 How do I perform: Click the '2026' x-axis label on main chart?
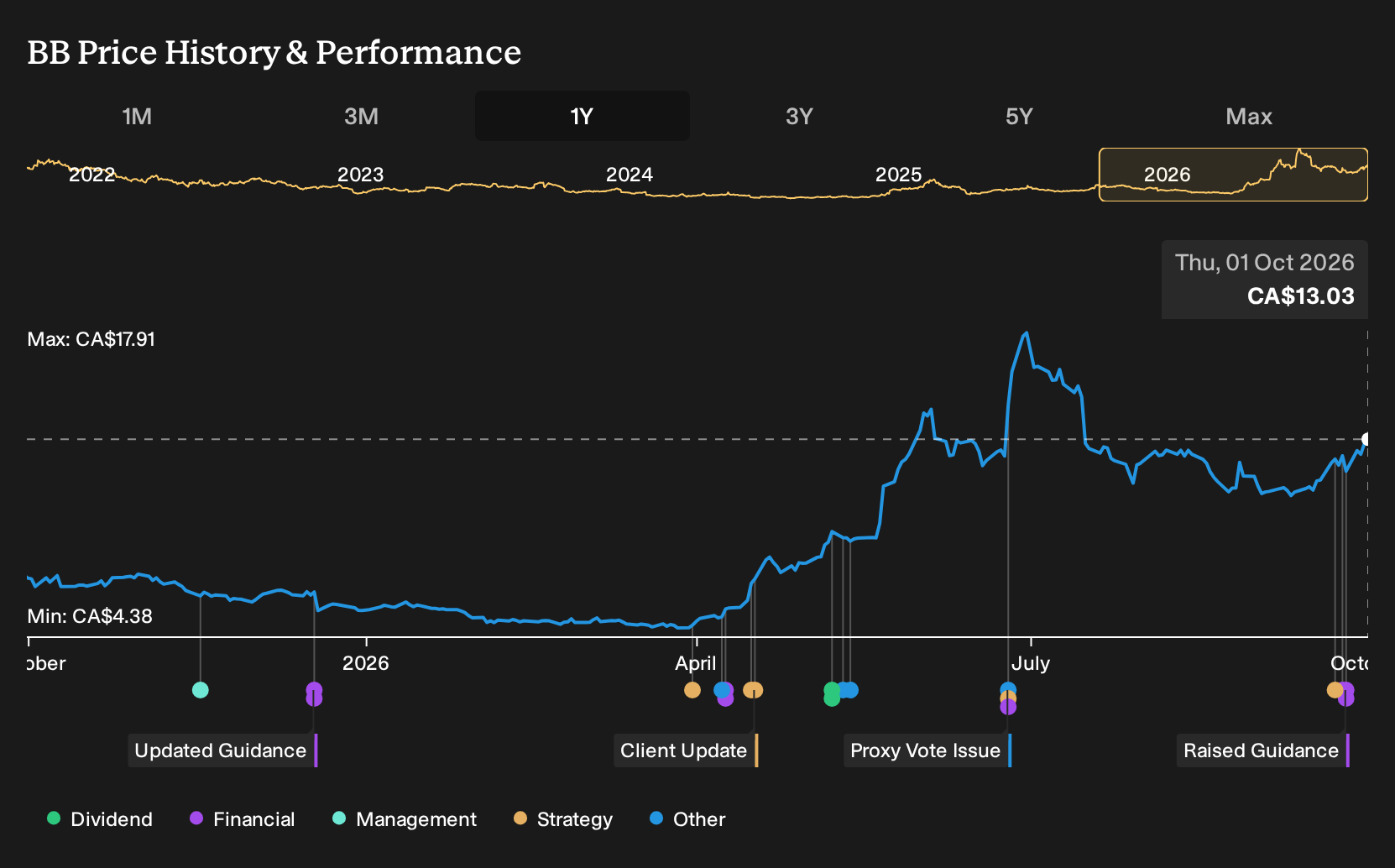coord(366,663)
